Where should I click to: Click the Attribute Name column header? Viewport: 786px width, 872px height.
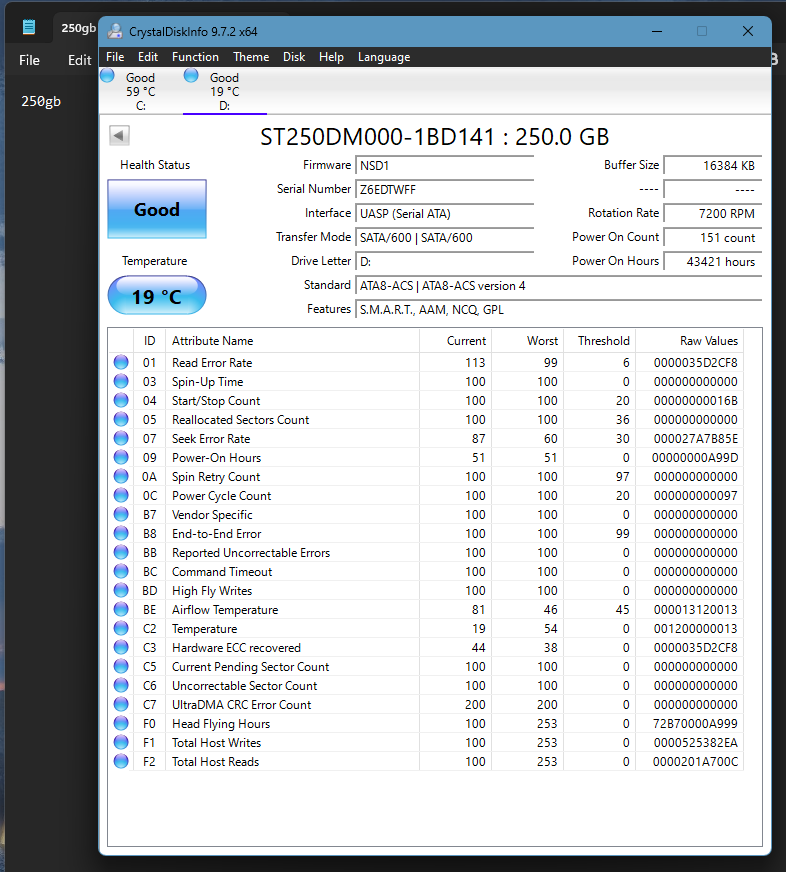[213, 341]
